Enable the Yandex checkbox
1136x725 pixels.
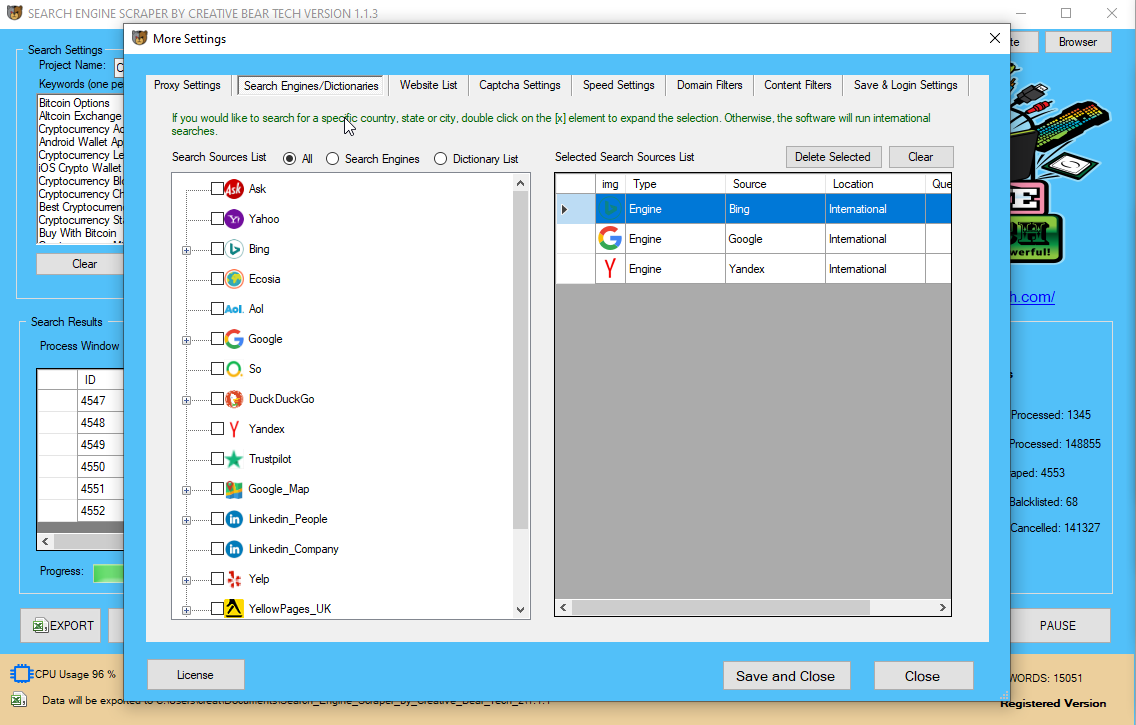[x=217, y=429]
